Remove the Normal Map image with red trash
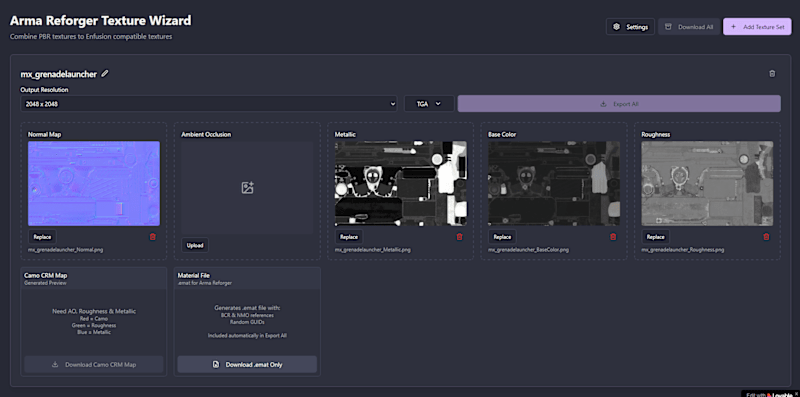The image size is (800, 397). click(x=153, y=237)
